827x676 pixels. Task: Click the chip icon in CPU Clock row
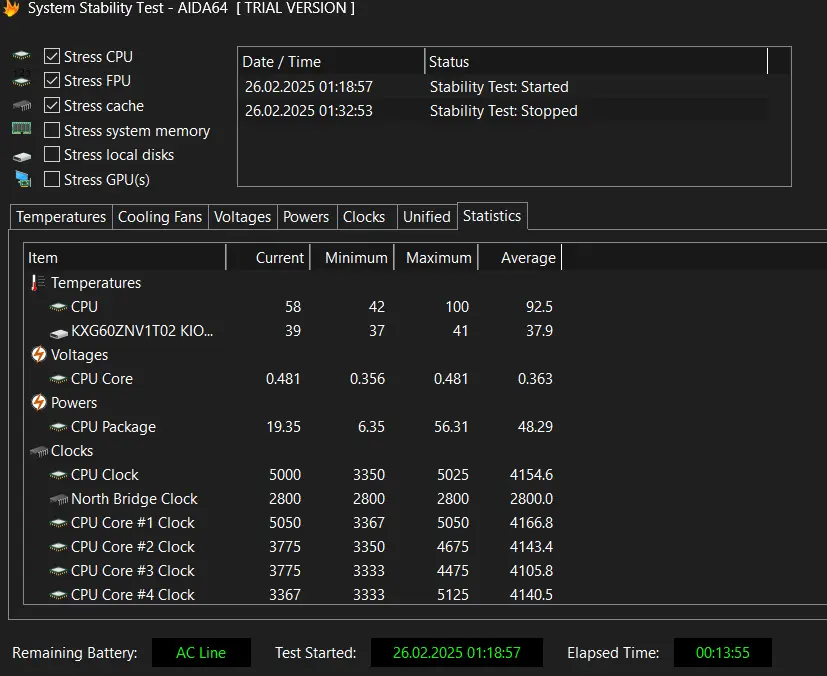tap(58, 475)
